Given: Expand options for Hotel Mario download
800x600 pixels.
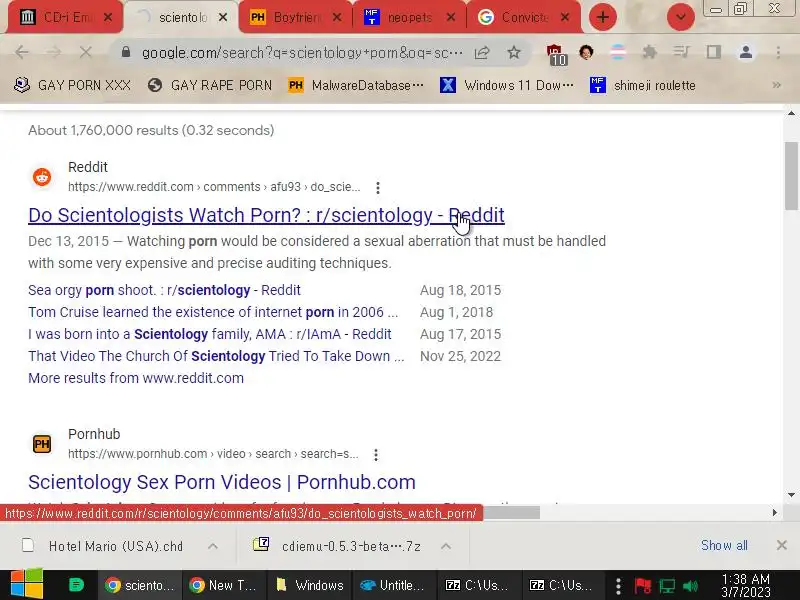Looking at the screenshot, I should click(213, 546).
